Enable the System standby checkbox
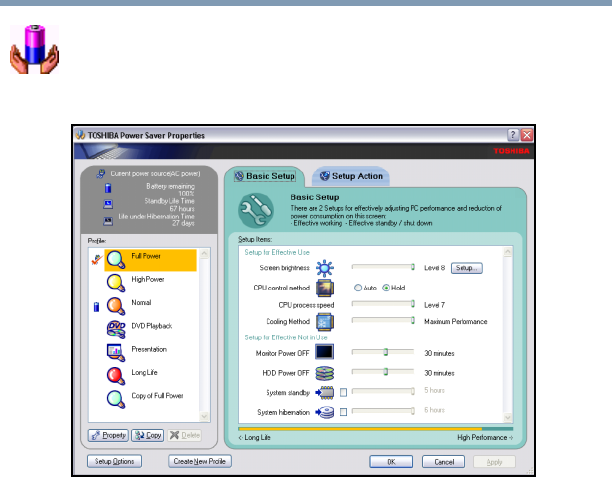Screen dimensions: 612x477 pyautogui.click(x=343, y=392)
